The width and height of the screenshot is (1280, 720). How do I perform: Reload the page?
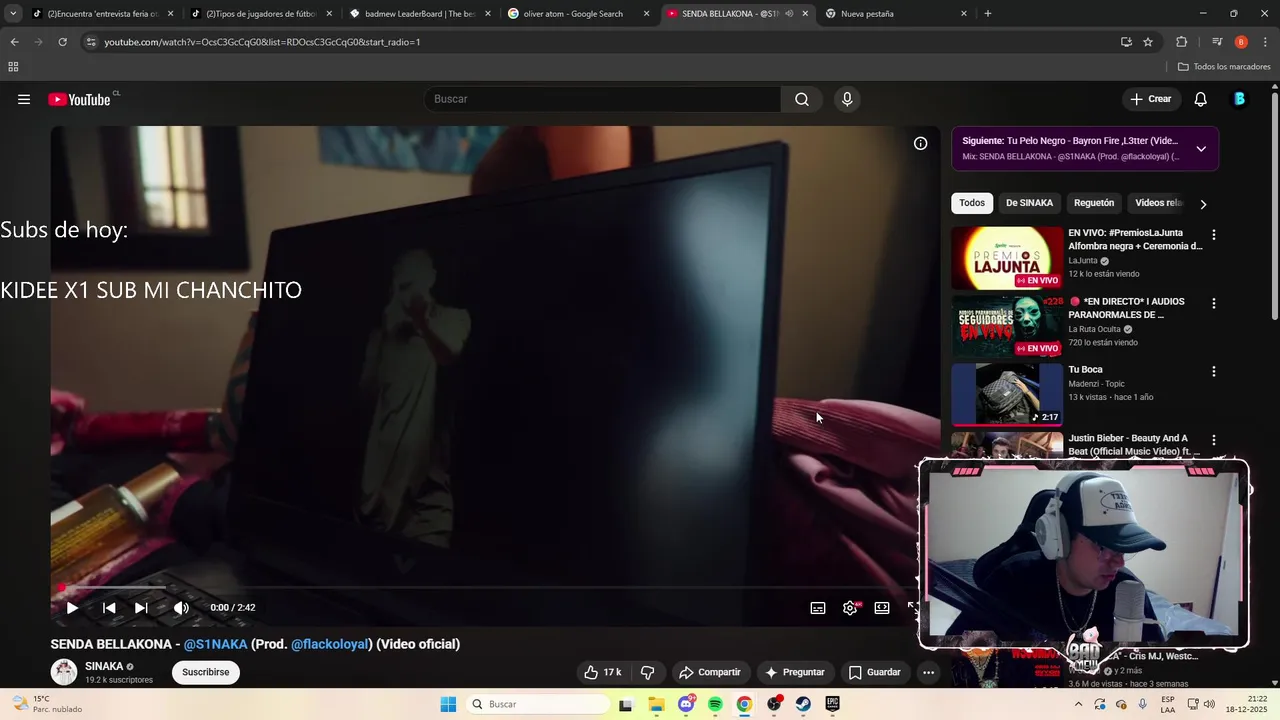[x=62, y=42]
